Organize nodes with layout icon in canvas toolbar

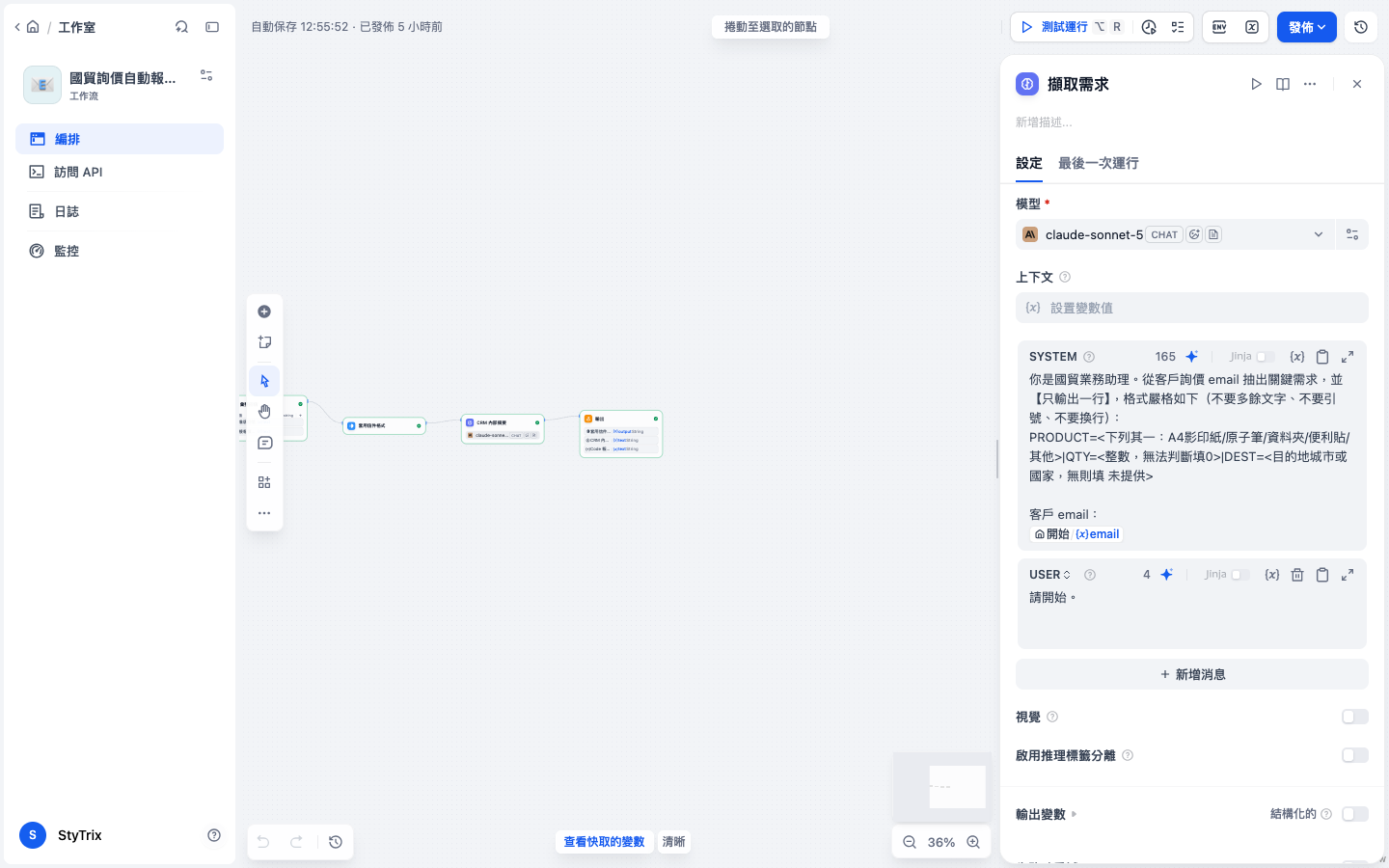pos(264,482)
